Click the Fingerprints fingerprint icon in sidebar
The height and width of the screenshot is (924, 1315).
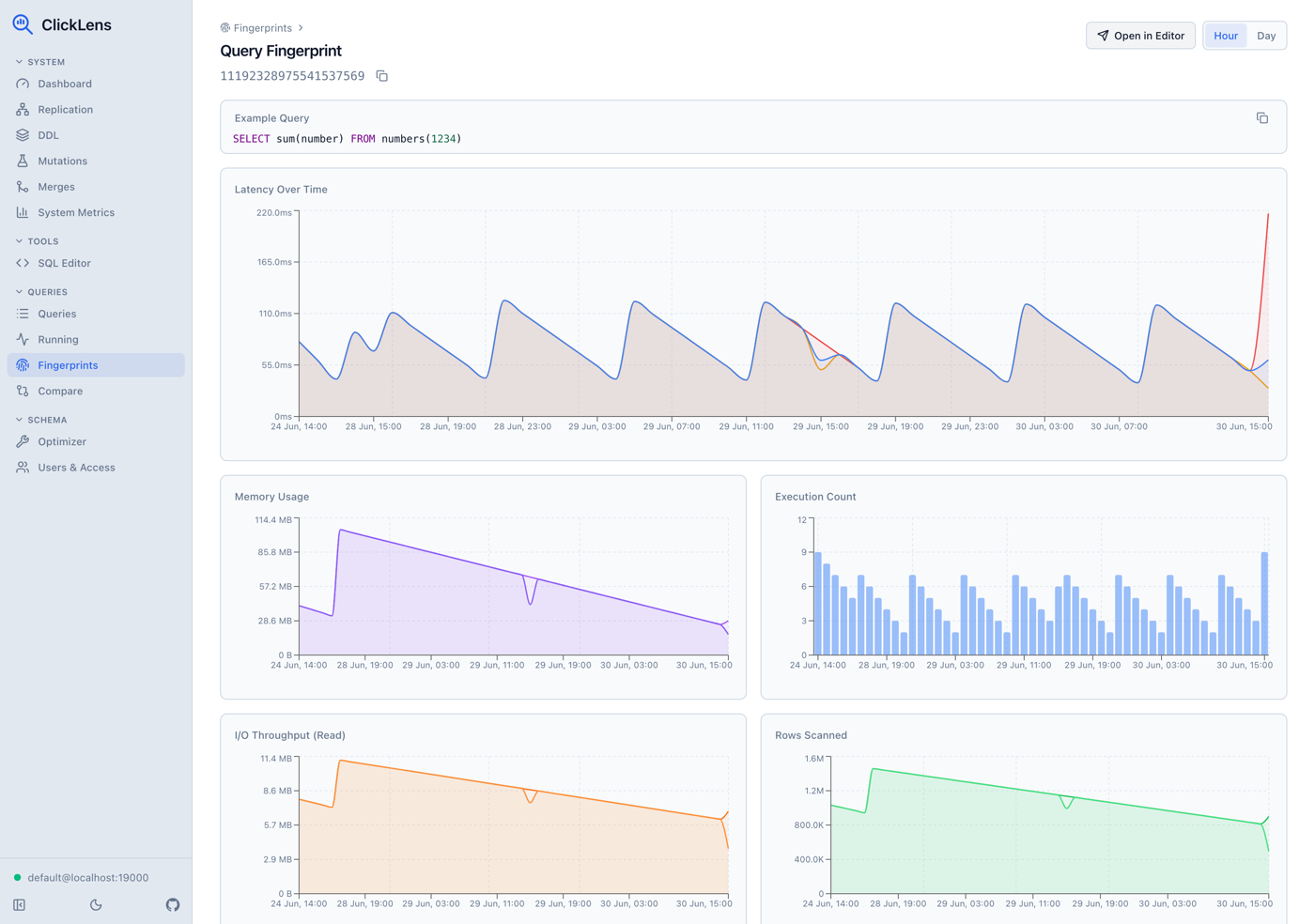pos(23,365)
